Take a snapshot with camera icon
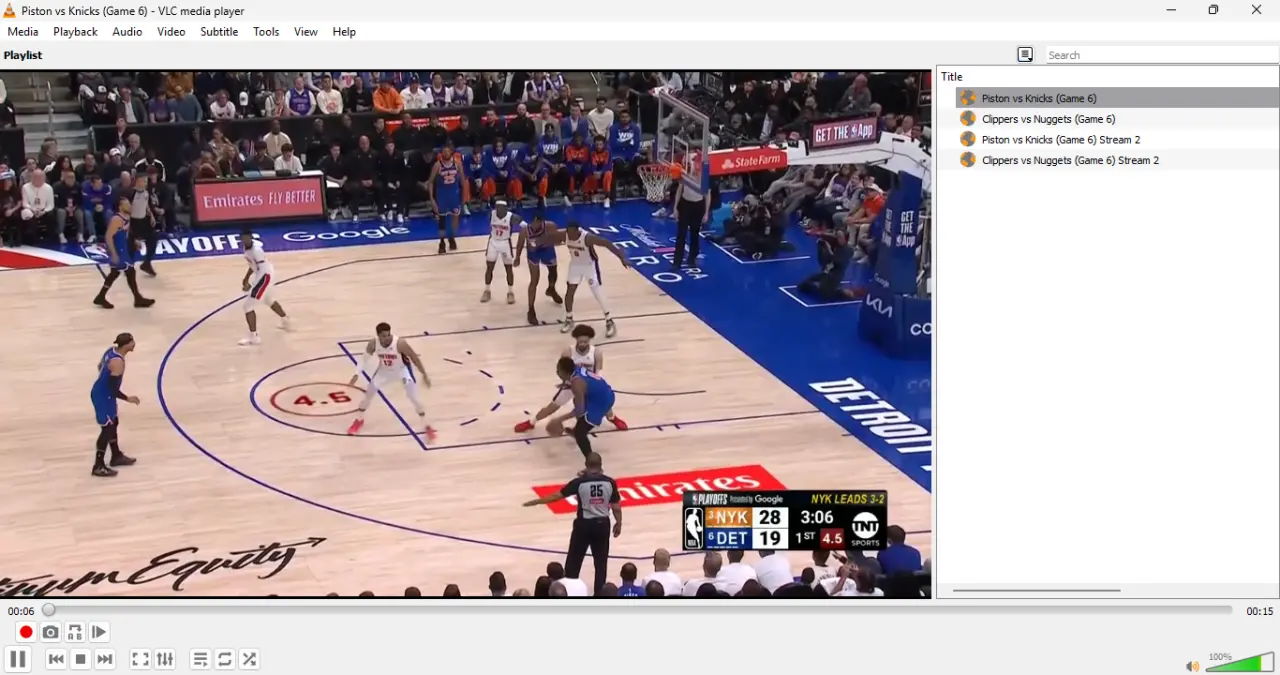Viewport: 1280px width, 675px height. [50, 632]
